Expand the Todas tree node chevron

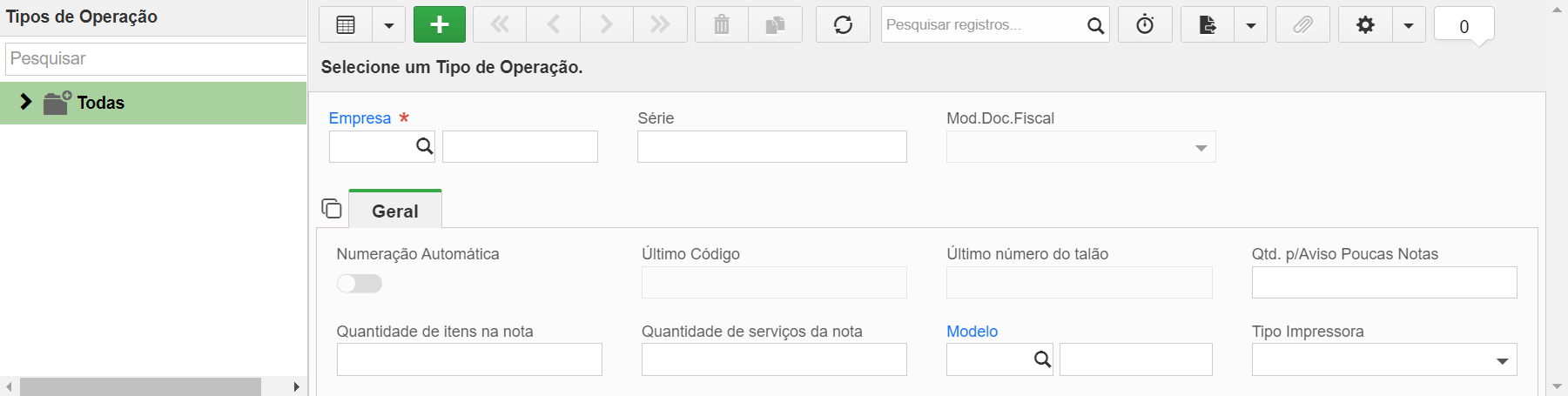coord(26,102)
